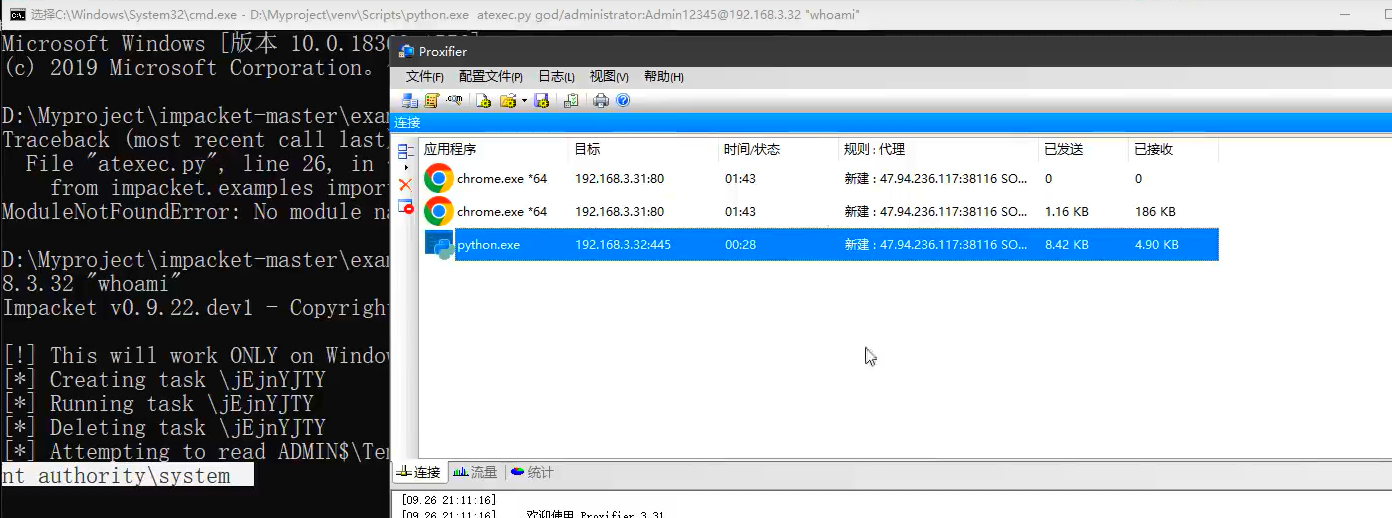Screen dimensions: 1392x518
Task: Open the 配置文件(P) menu
Action: click(x=491, y=77)
